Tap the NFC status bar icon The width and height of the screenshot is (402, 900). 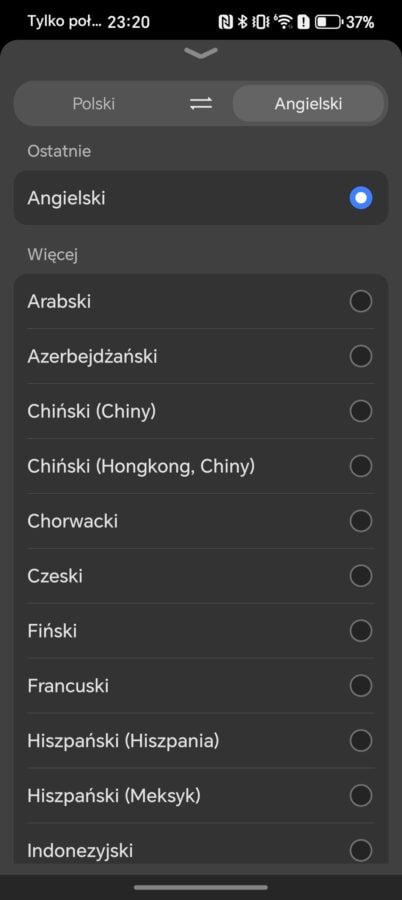tap(226, 22)
